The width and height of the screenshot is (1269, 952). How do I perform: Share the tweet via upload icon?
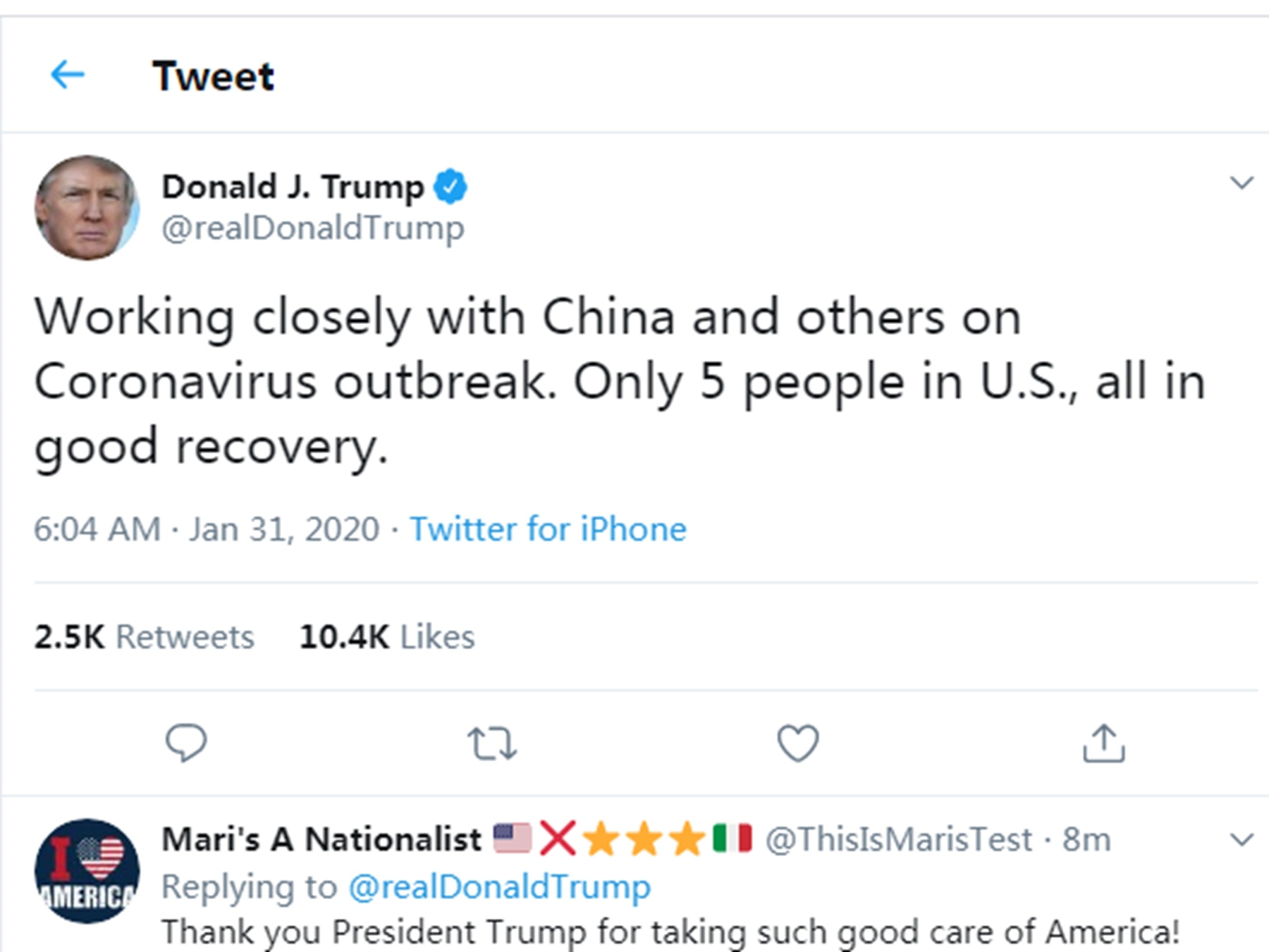[1103, 742]
